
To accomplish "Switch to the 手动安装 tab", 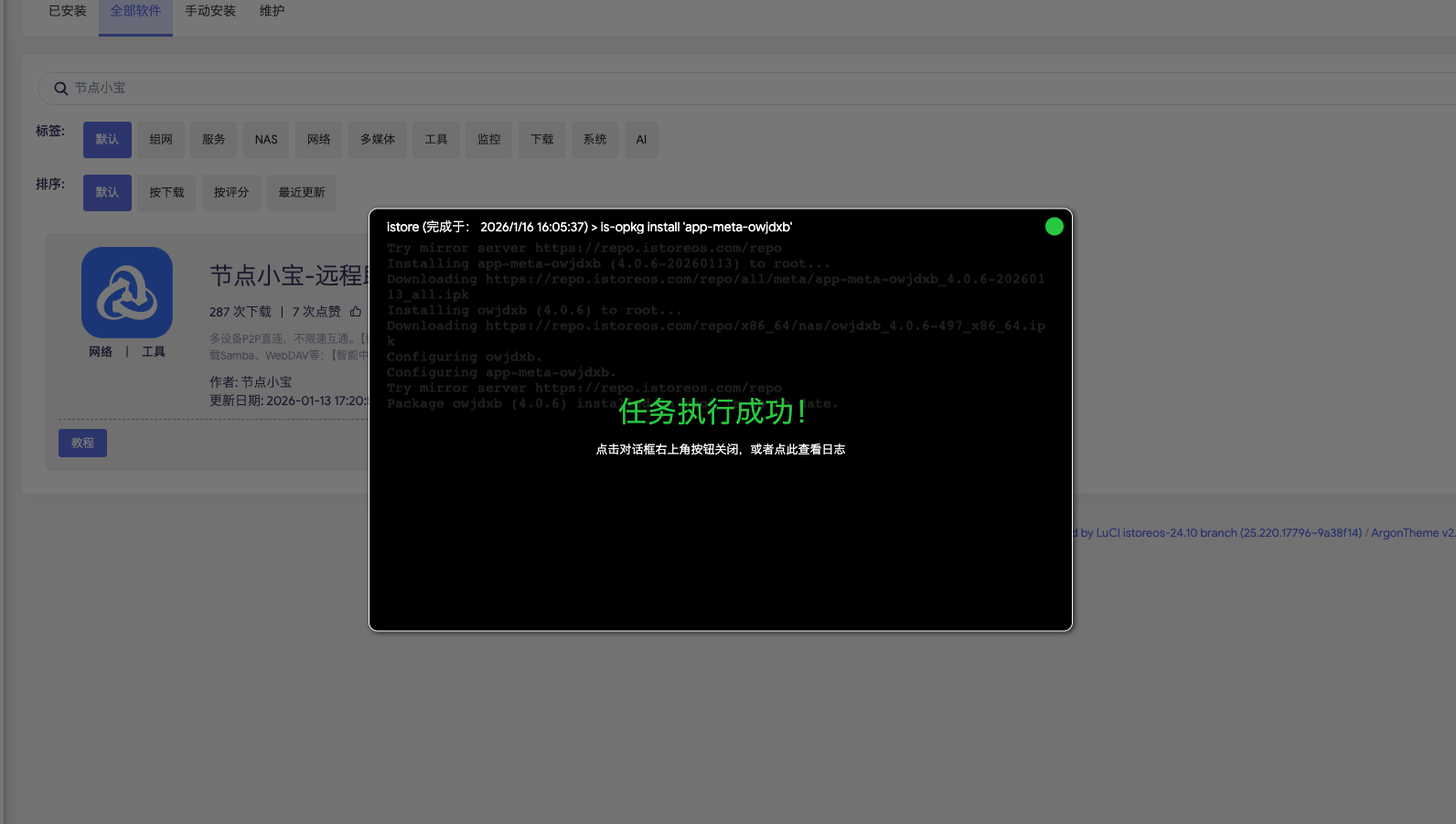I will [210, 11].
